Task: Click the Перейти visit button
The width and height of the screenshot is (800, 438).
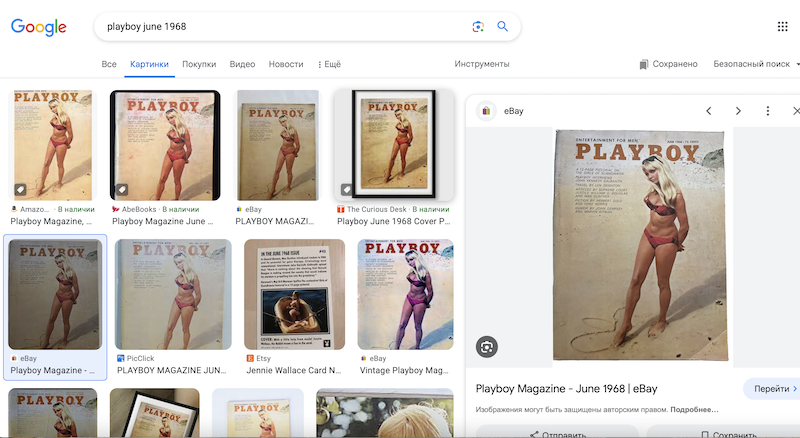Action: point(771,389)
